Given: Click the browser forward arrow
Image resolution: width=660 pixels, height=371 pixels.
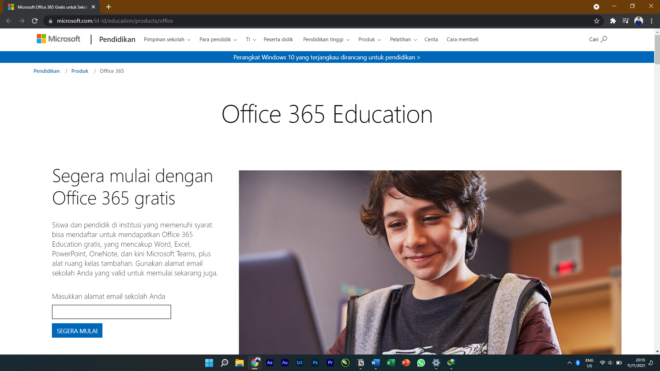Looking at the screenshot, I should (21, 21).
